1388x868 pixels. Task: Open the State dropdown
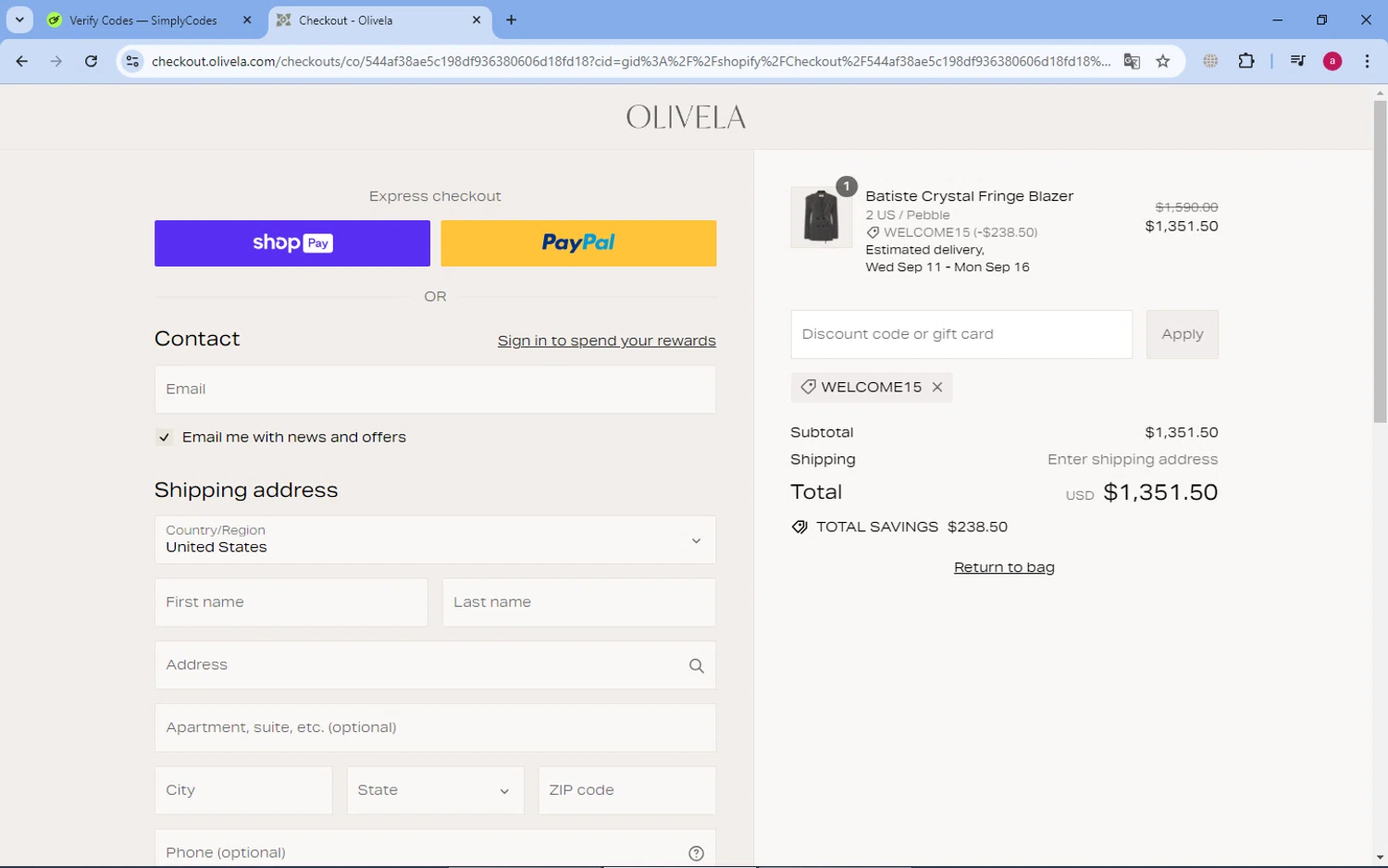click(435, 790)
